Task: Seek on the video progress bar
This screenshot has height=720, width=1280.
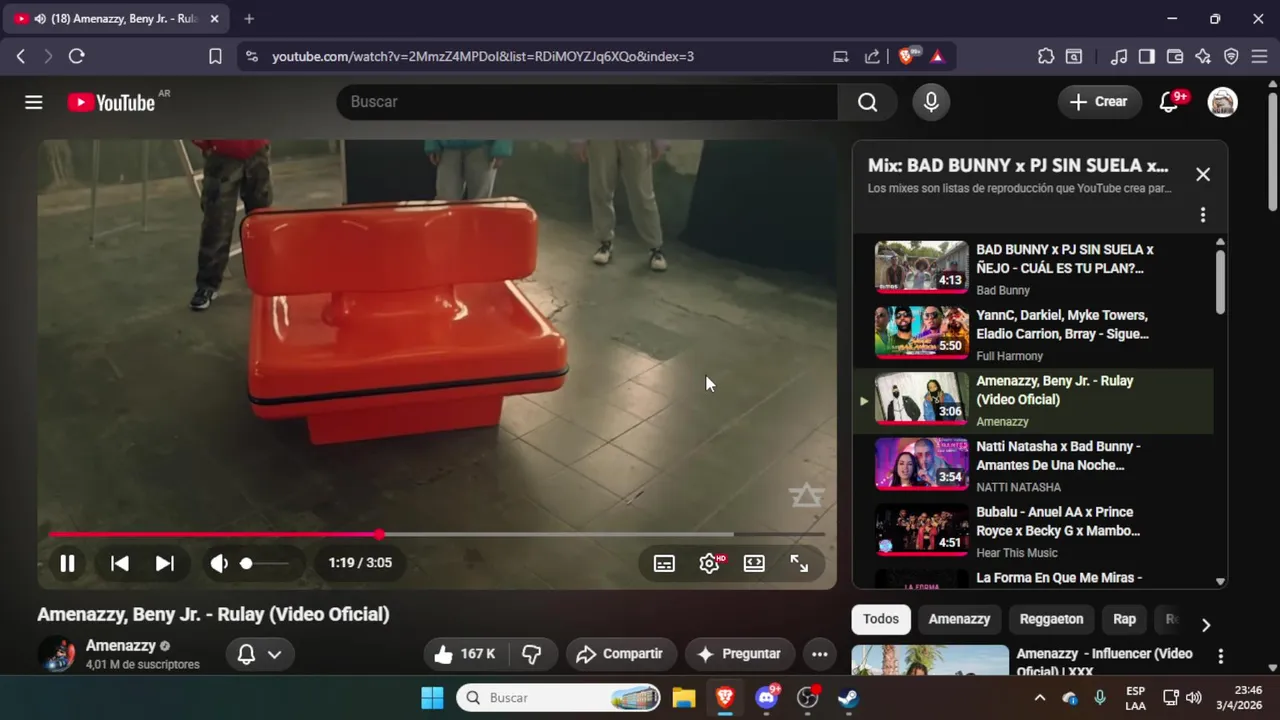Action: point(437,535)
